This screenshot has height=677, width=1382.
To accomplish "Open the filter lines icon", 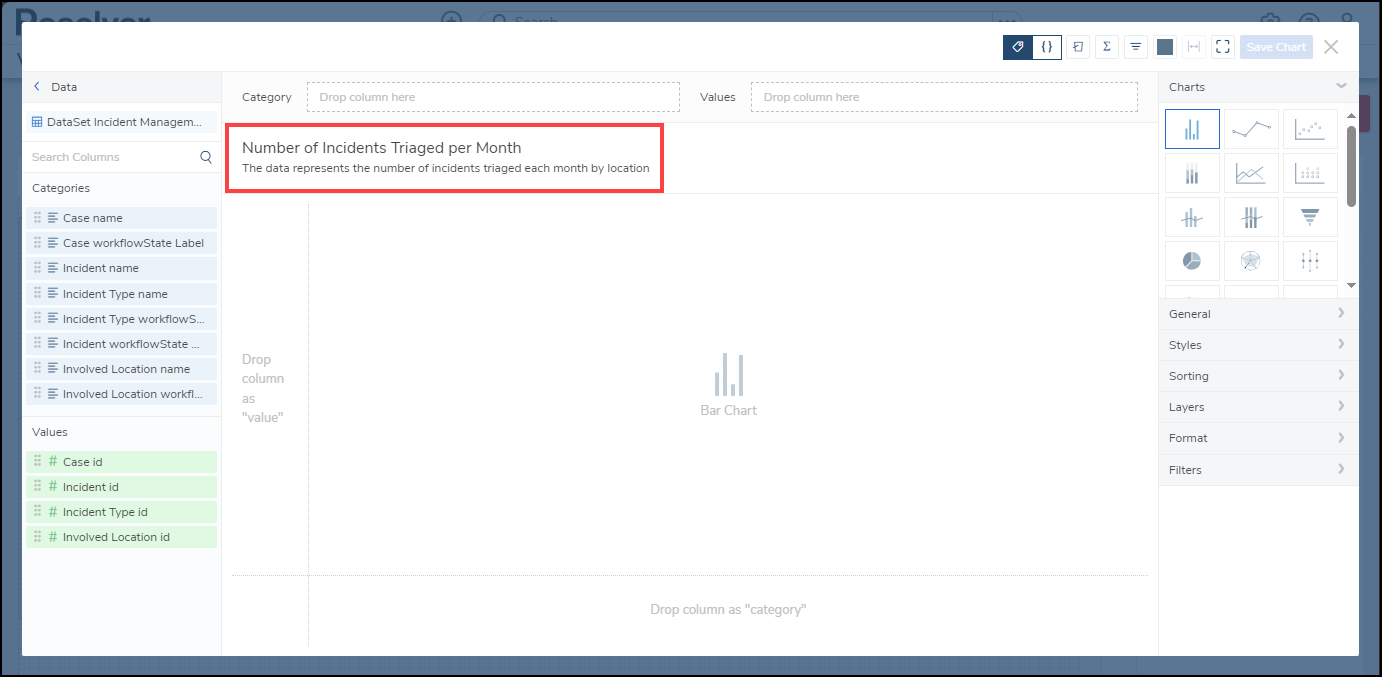I will pyautogui.click(x=1136, y=47).
